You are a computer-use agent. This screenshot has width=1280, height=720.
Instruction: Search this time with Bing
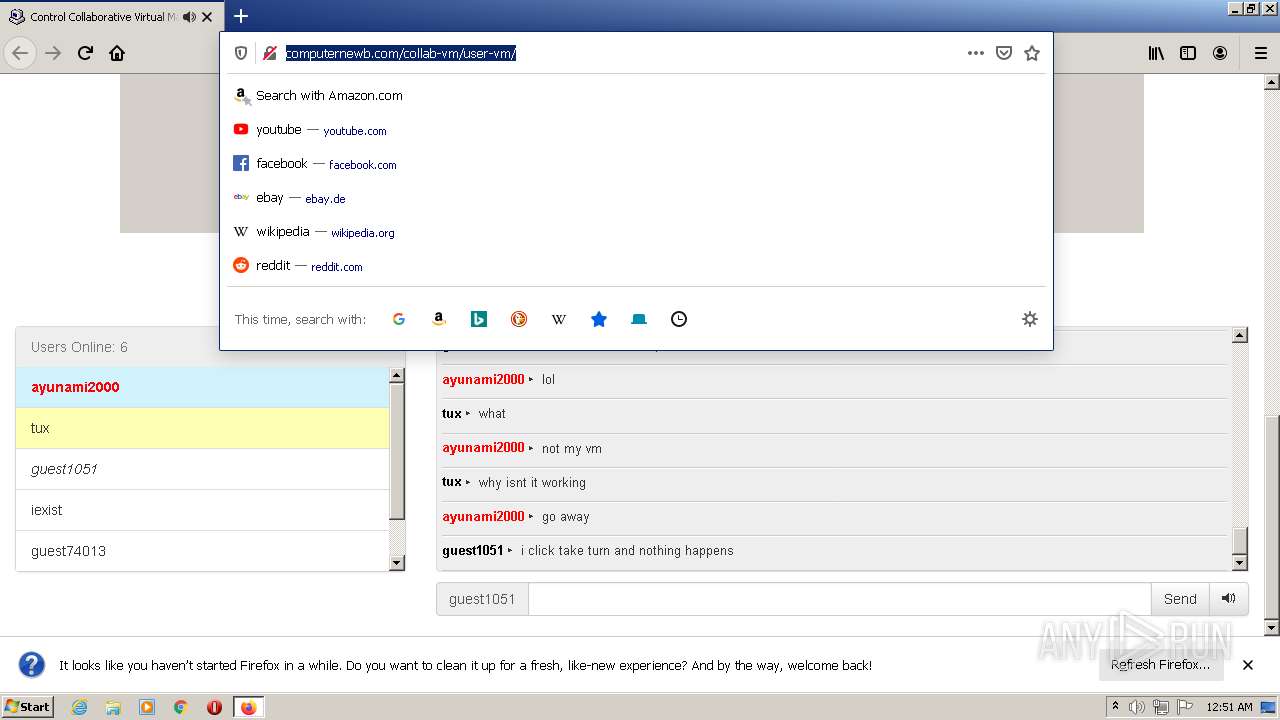pyautogui.click(x=479, y=319)
